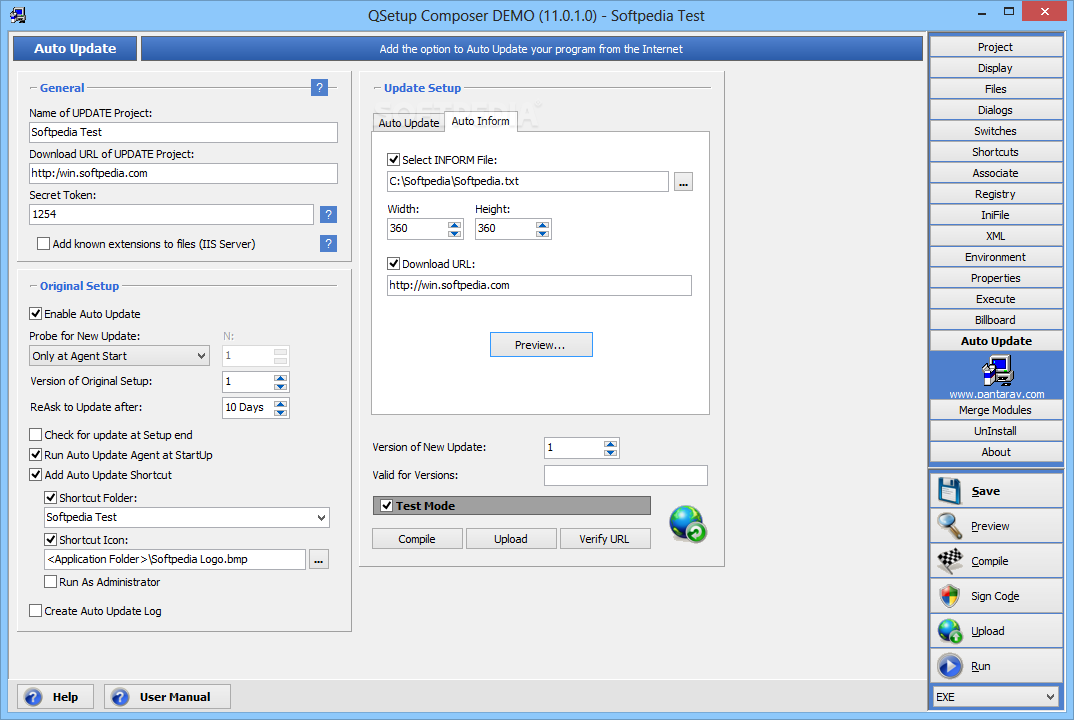Click the Help question mark icon
1074x720 pixels.
[33, 697]
